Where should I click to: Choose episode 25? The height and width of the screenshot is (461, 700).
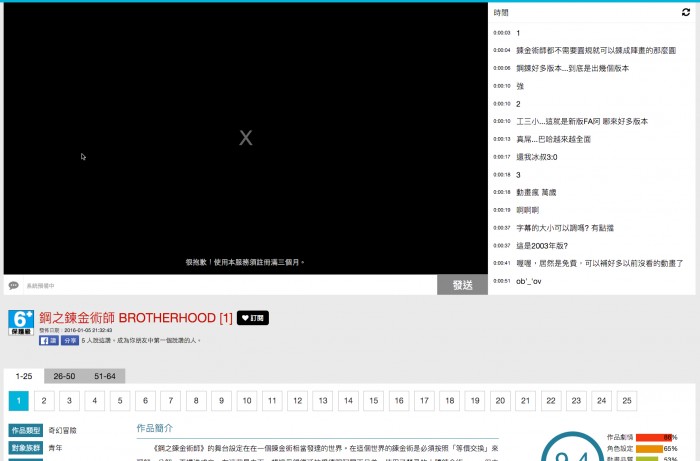click(x=627, y=401)
